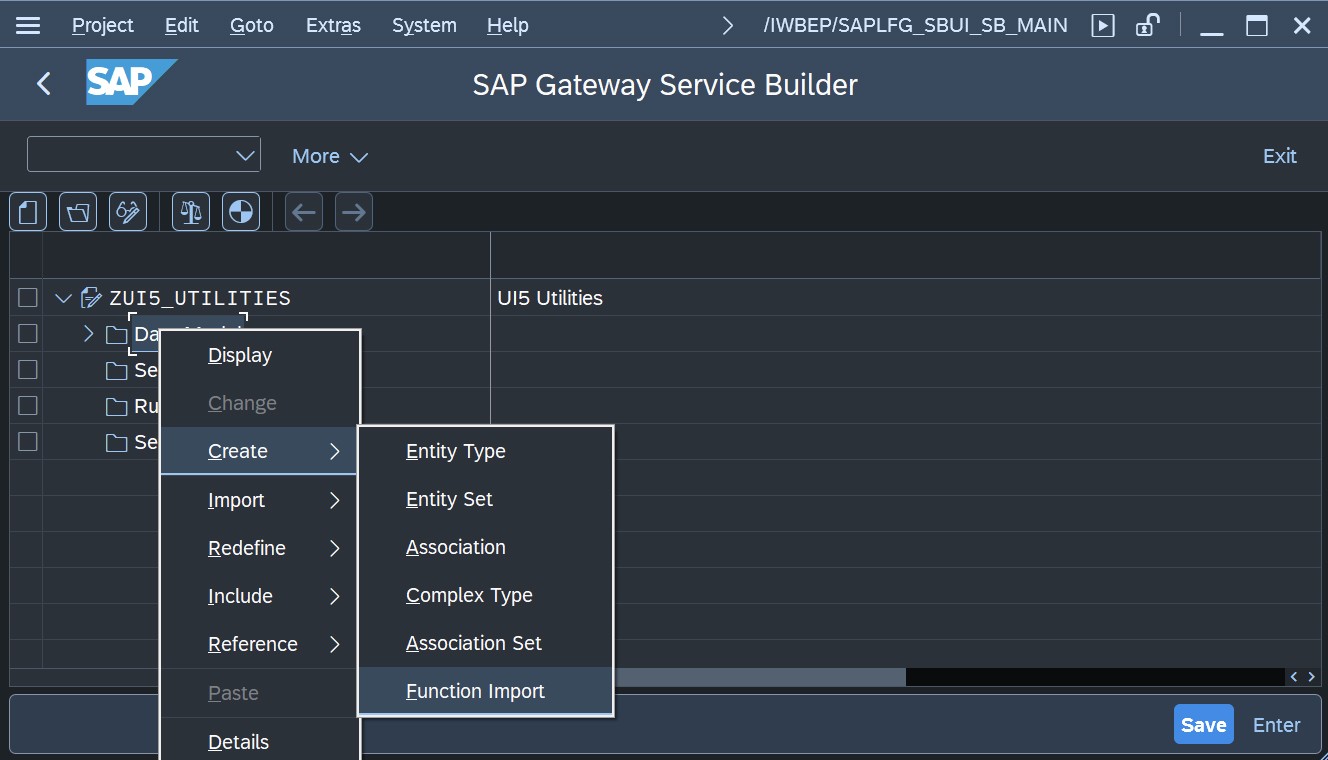The width and height of the screenshot is (1328, 760).
Task: Create a new Association Set
Action: [x=485, y=643]
